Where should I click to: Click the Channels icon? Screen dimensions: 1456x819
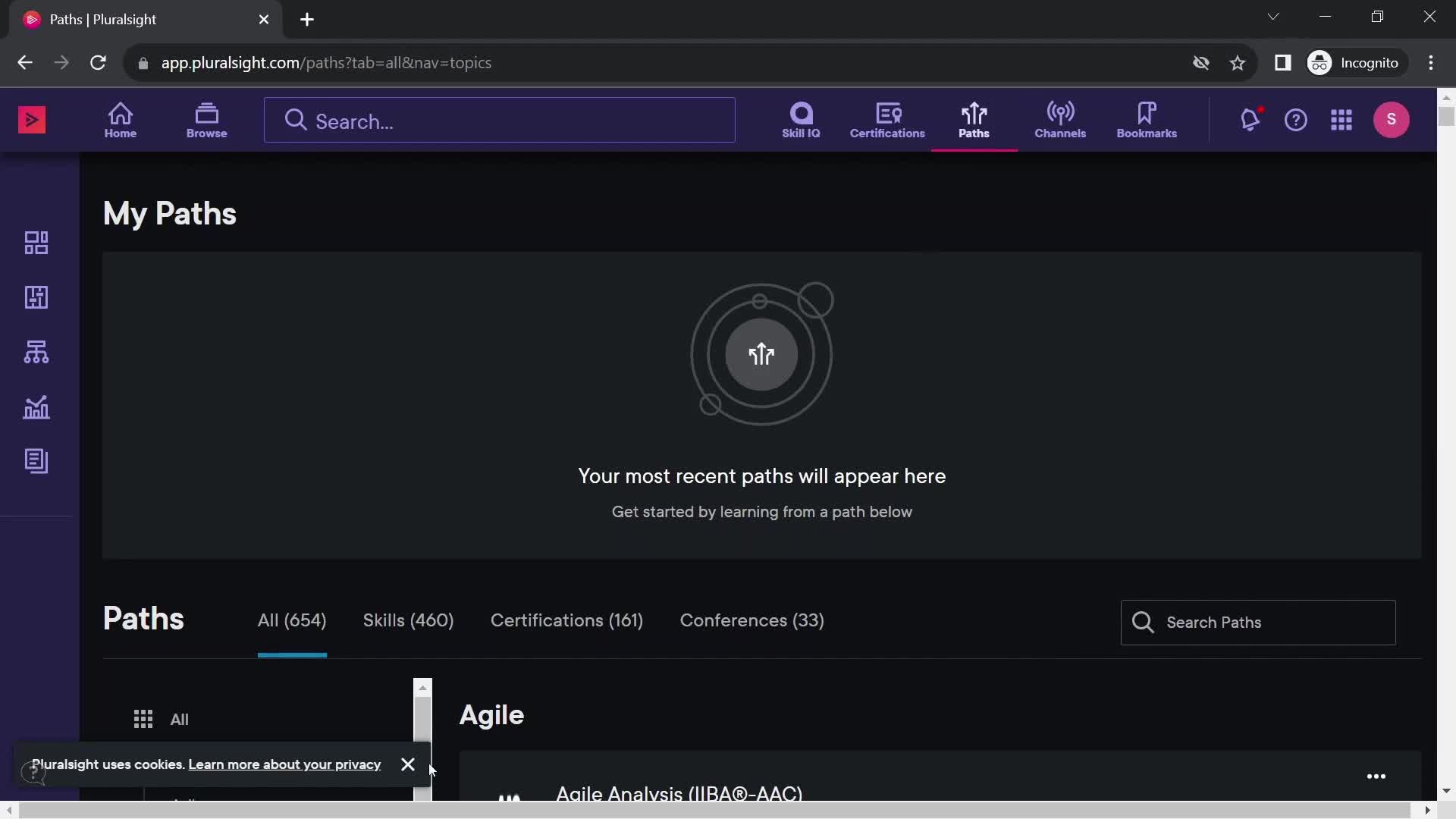1060,120
